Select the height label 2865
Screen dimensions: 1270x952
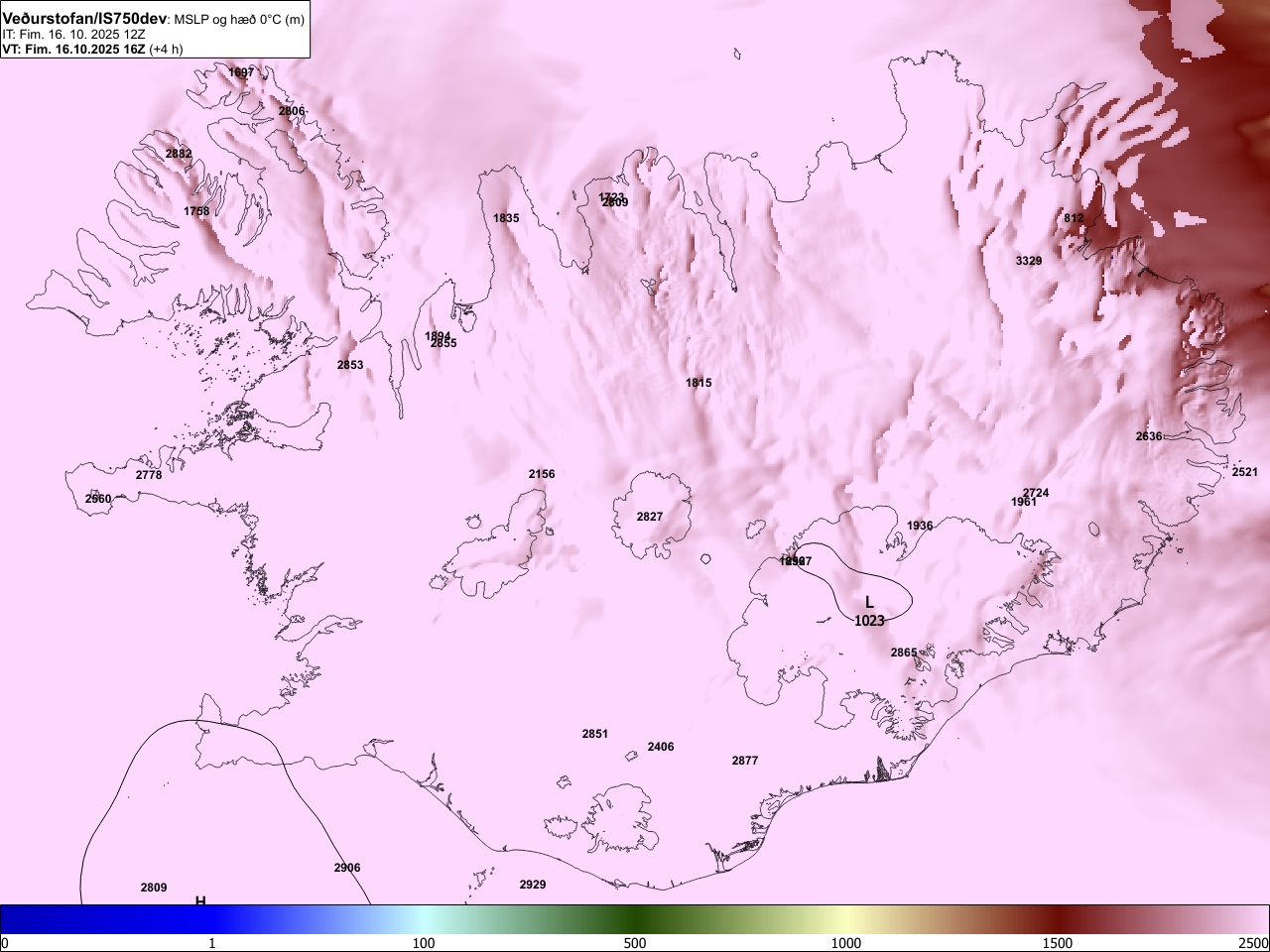coord(904,653)
